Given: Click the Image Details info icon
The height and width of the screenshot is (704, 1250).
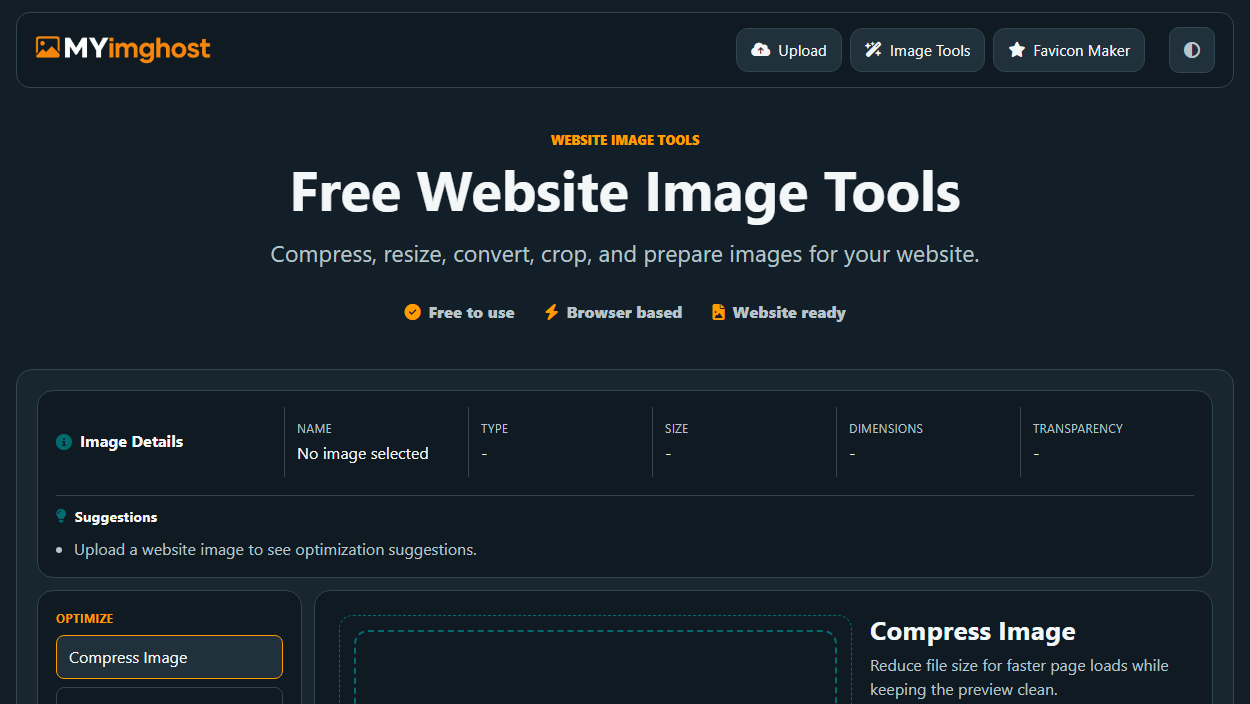Looking at the screenshot, I should 64,442.
